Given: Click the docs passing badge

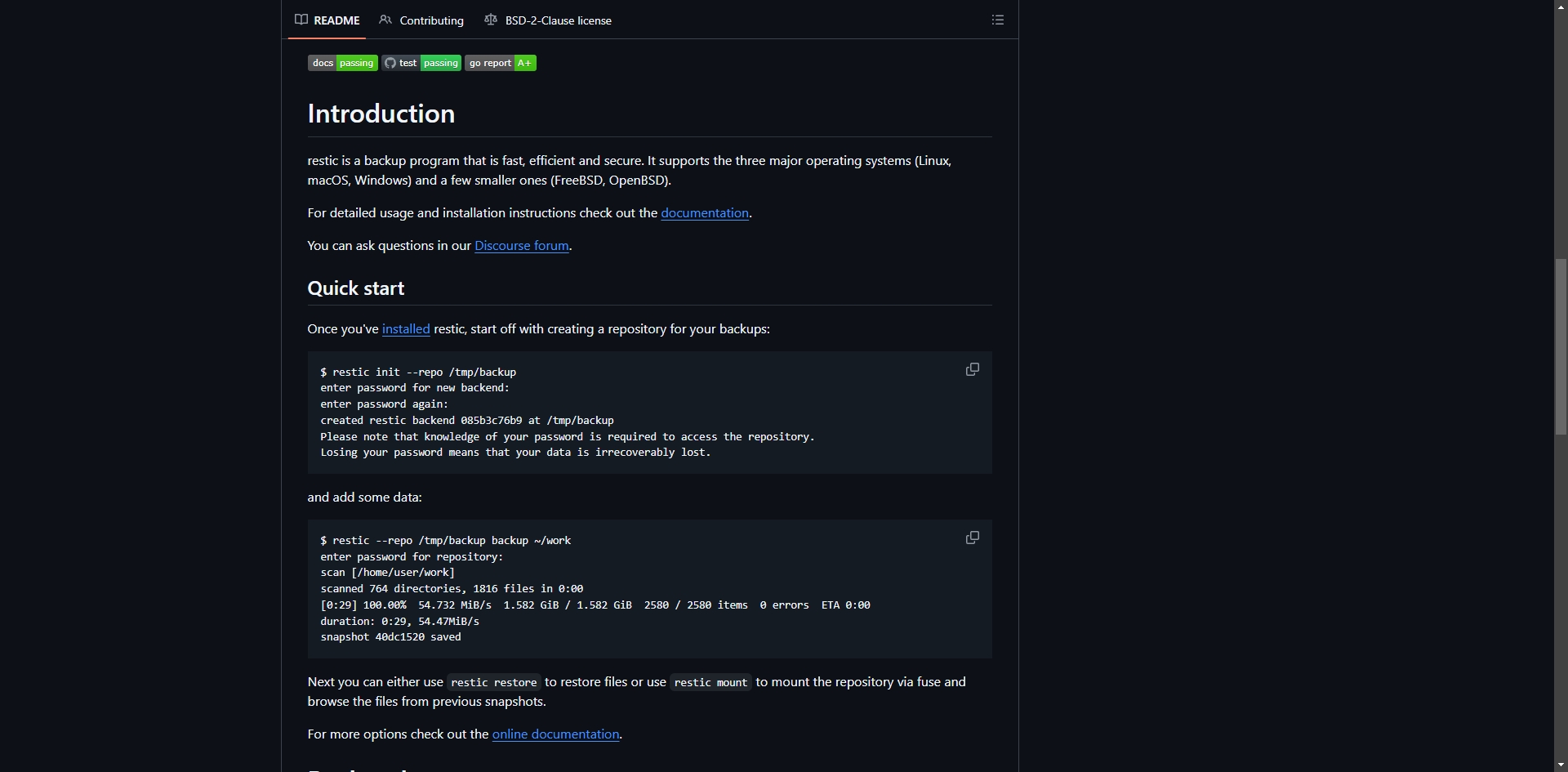Looking at the screenshot, I should (x=342, y=63).
